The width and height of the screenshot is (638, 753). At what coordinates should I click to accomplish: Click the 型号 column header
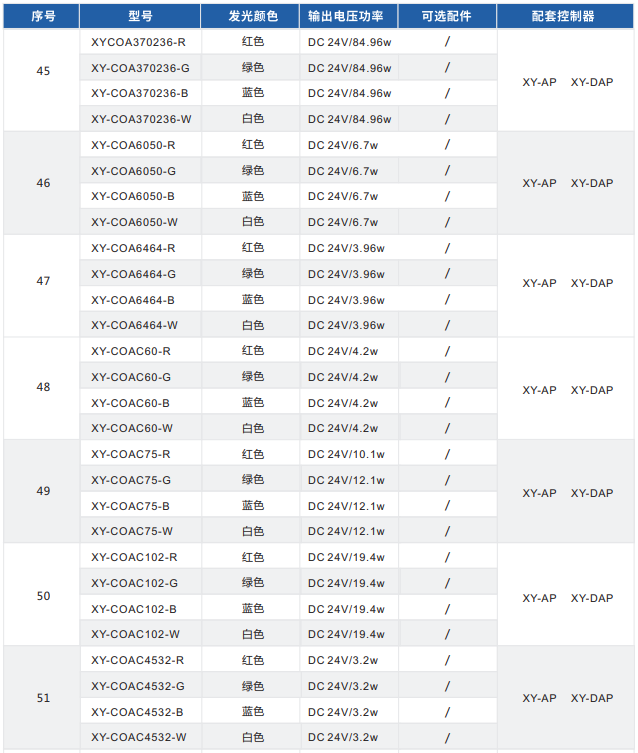140,17
